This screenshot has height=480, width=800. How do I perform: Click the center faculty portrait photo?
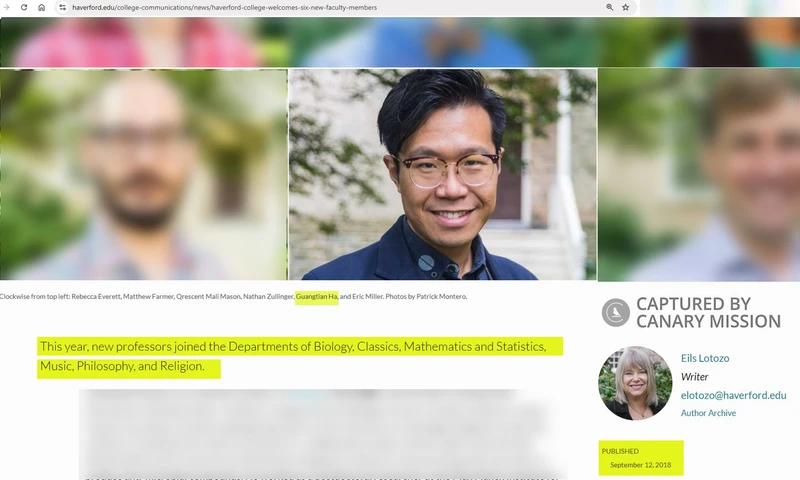(442, 174)
